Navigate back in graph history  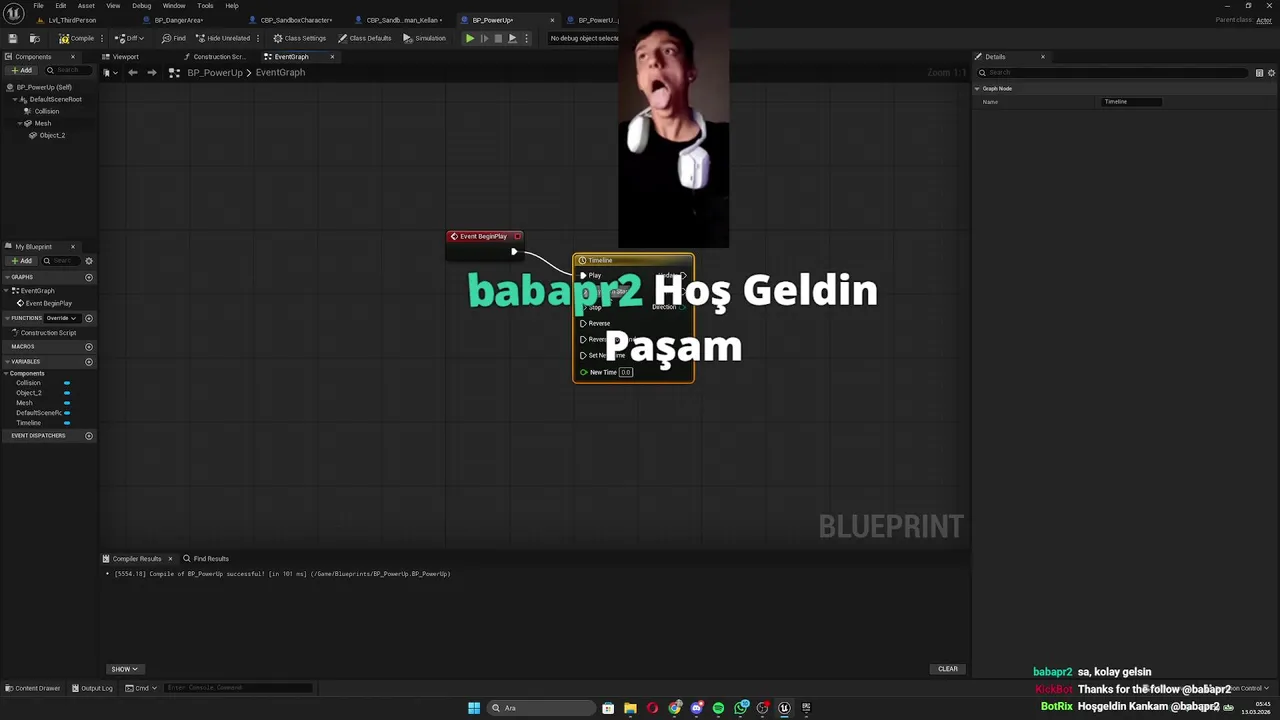pyautogui.click(x=133, y=72)
